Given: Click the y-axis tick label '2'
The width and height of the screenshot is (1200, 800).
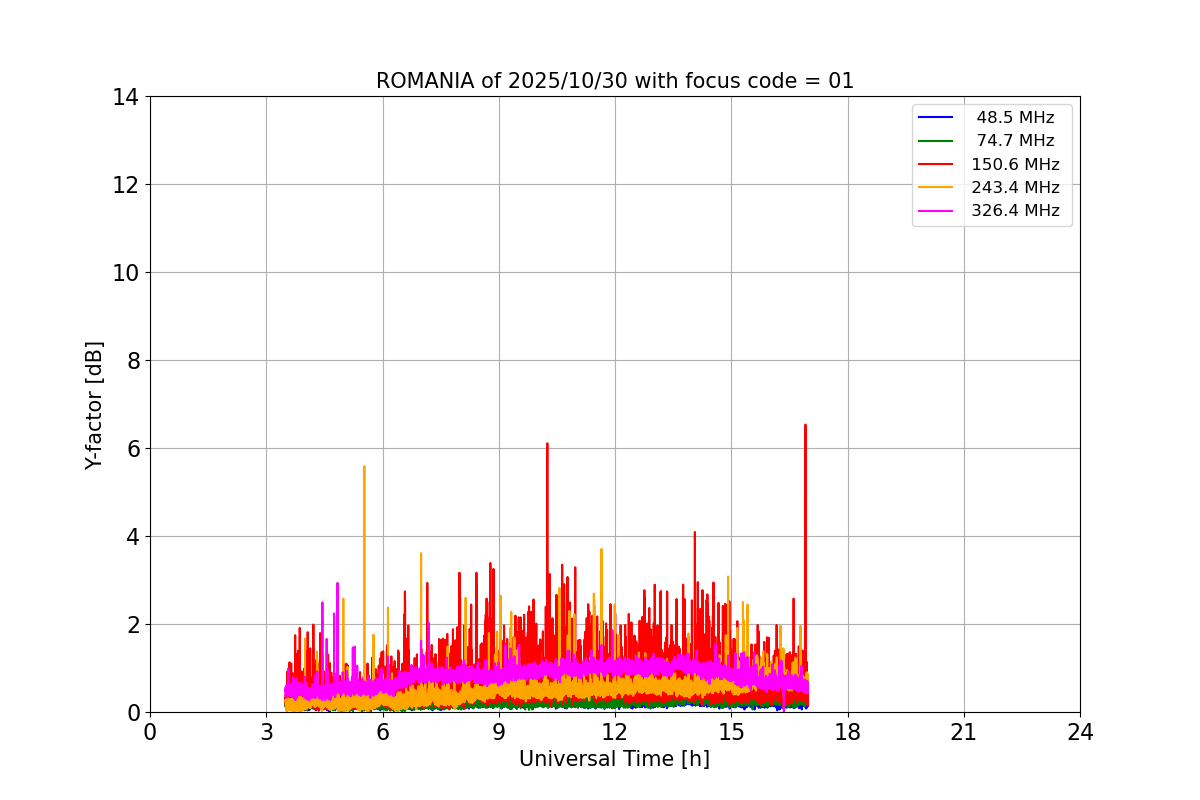Looking at the screenshot, I should coord(132,625).
